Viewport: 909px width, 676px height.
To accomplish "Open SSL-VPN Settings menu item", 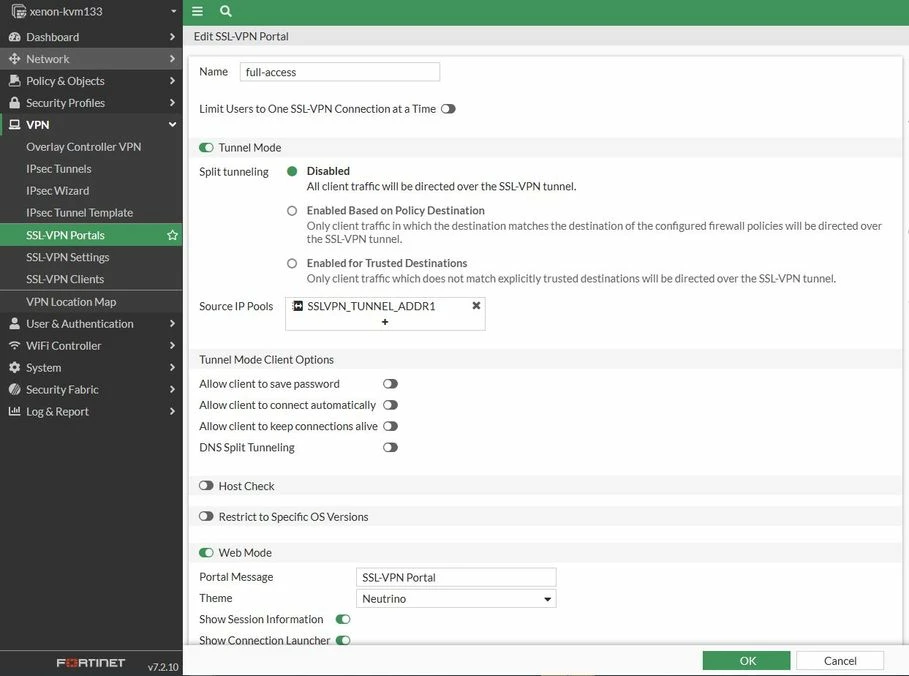I will [91, 257].
